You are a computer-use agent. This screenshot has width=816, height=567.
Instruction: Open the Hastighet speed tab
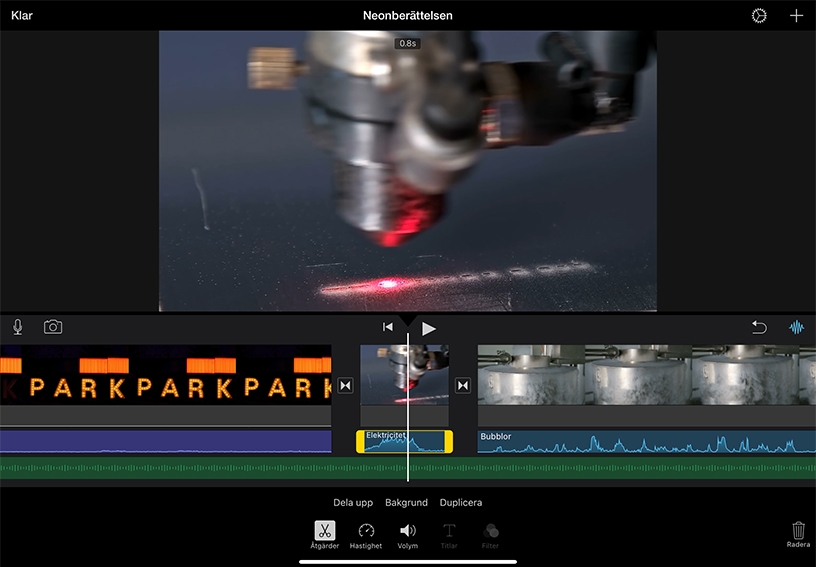(x=366, y=535)
